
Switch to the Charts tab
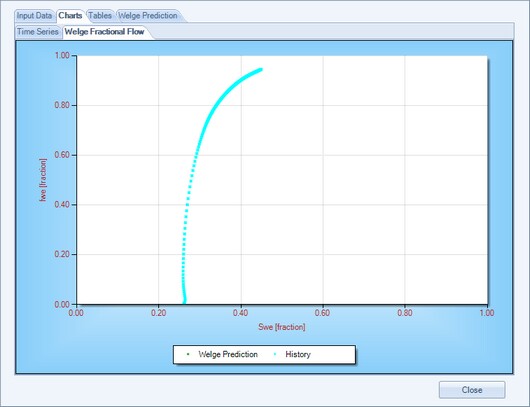point(70,16)
